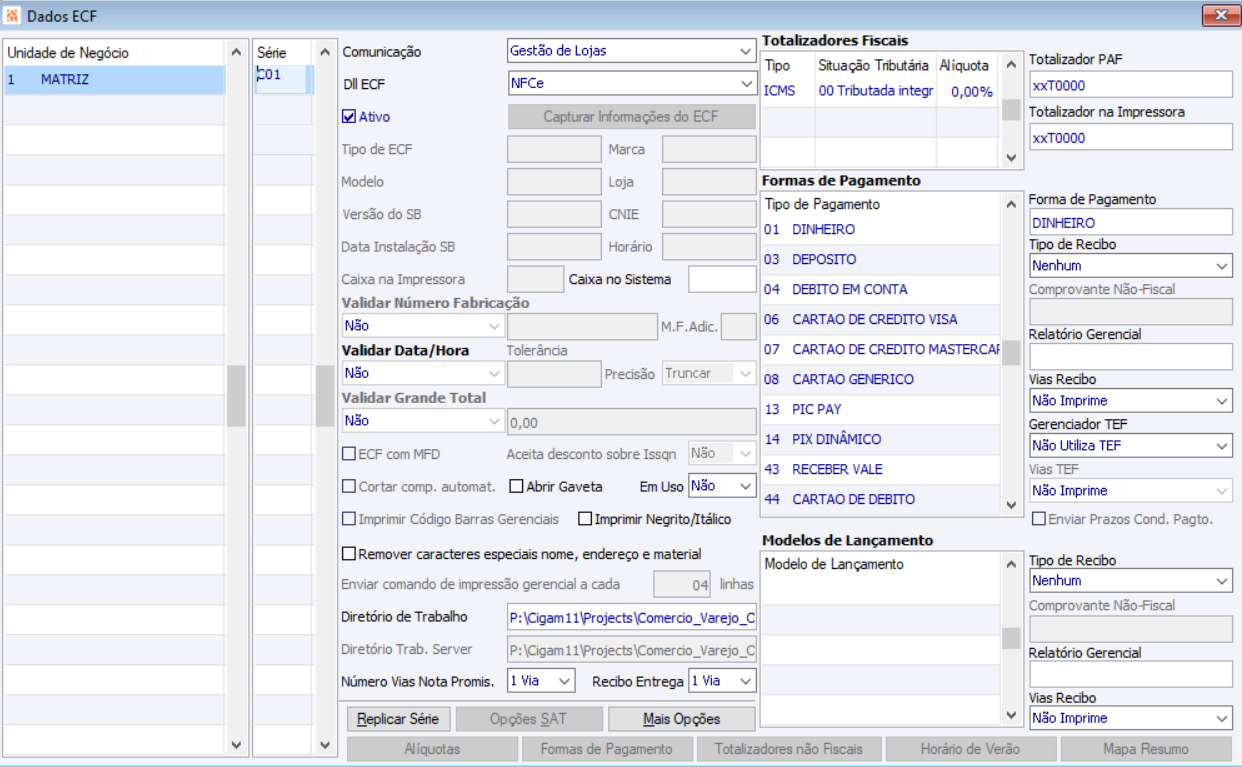Click the Série column header
Image resolution: width=1242 pixels, height=767 pixels.
coord(284,53)
